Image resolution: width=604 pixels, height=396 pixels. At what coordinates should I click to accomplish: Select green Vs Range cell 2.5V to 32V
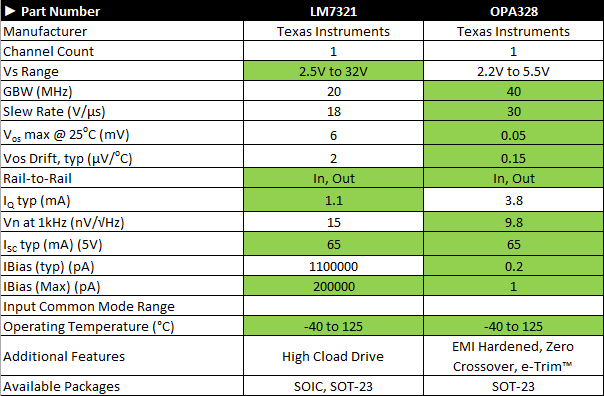click(334, 71)
